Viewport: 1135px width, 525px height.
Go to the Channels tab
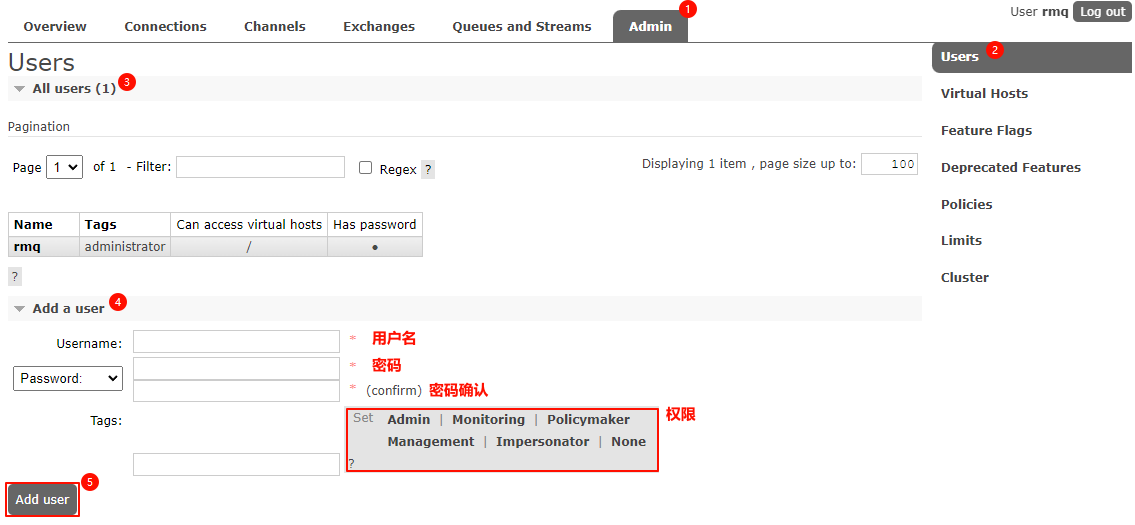pyautogui.click(x=274, y=27)
